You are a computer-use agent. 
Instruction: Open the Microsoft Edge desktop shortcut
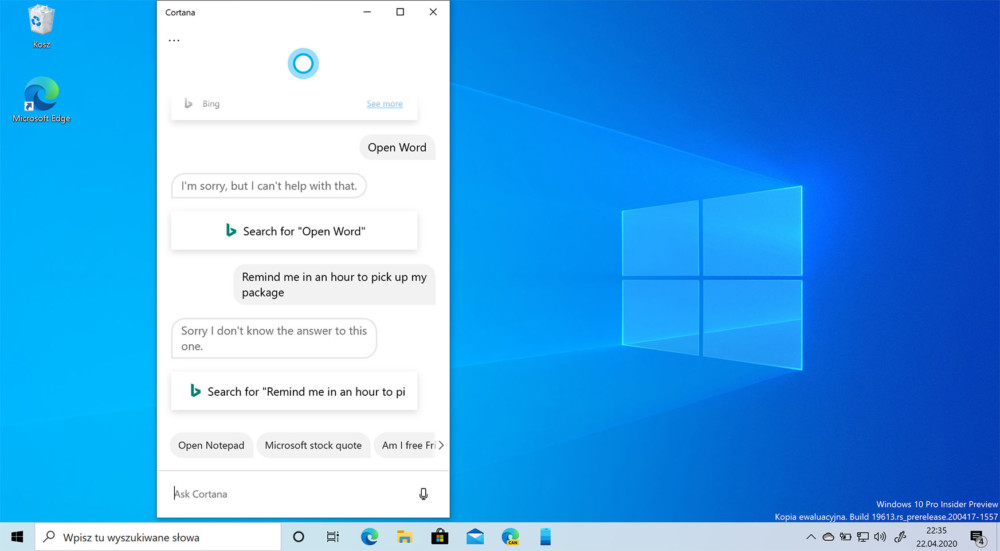41,99
